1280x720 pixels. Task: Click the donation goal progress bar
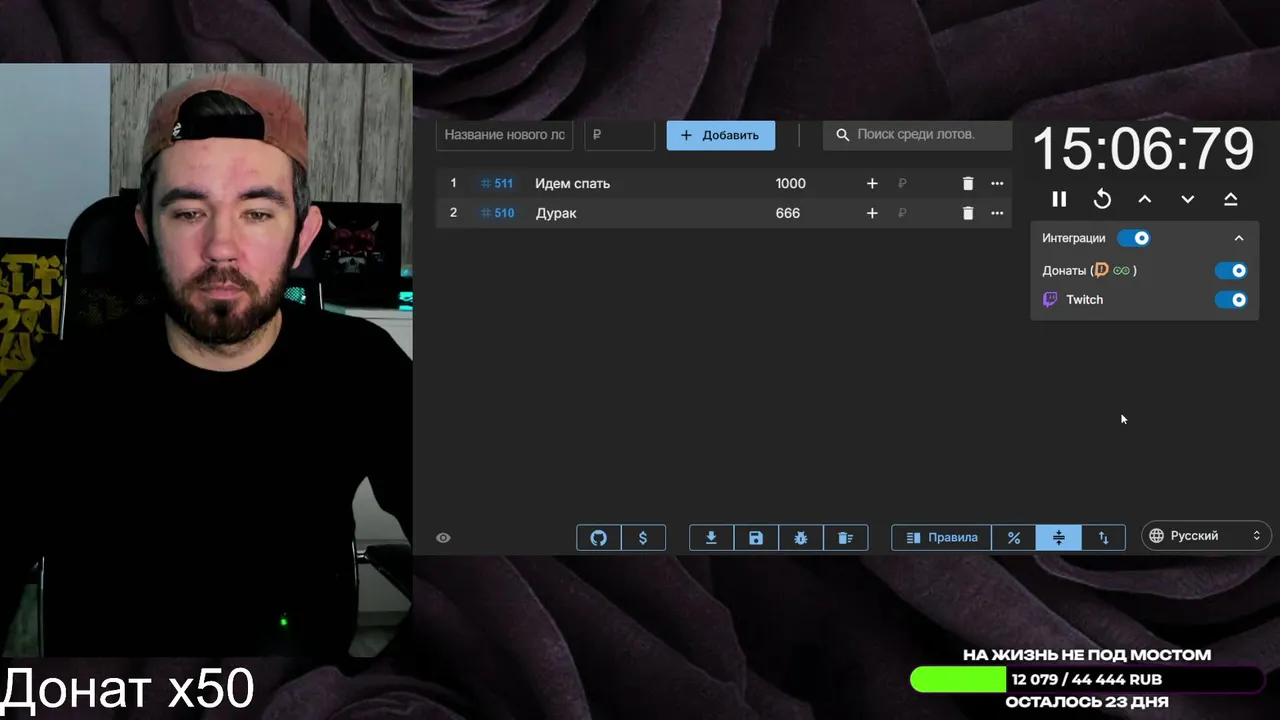coord(1087,680)
